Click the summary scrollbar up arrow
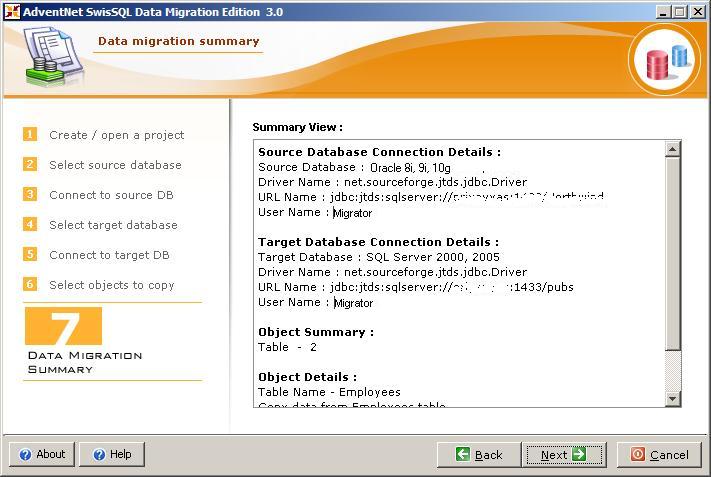711x477 pixels. [672, 149]
